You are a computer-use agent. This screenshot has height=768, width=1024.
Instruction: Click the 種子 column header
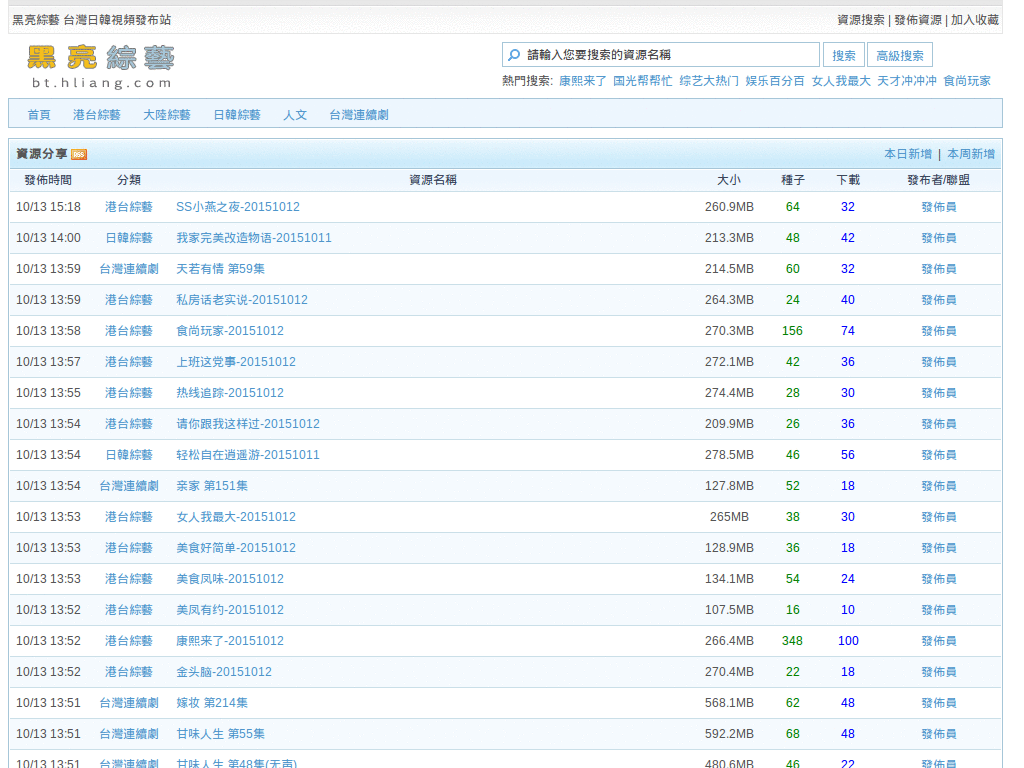point(793,180)
